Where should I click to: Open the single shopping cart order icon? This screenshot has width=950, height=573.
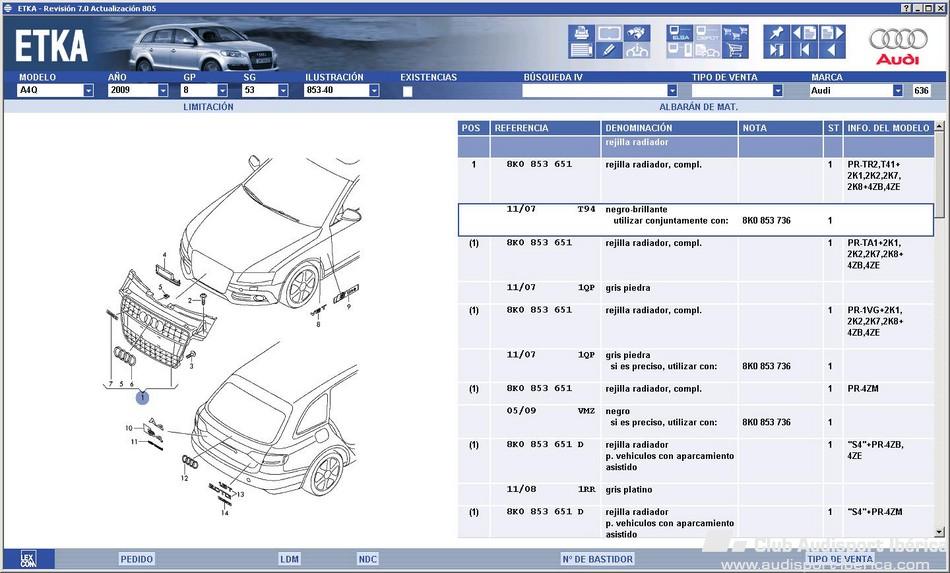click(735, 50)
